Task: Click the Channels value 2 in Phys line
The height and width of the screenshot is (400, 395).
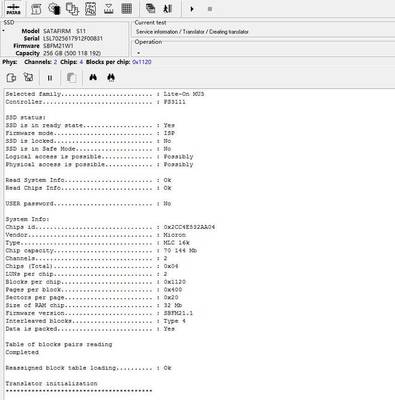Action: coord(55,62)
